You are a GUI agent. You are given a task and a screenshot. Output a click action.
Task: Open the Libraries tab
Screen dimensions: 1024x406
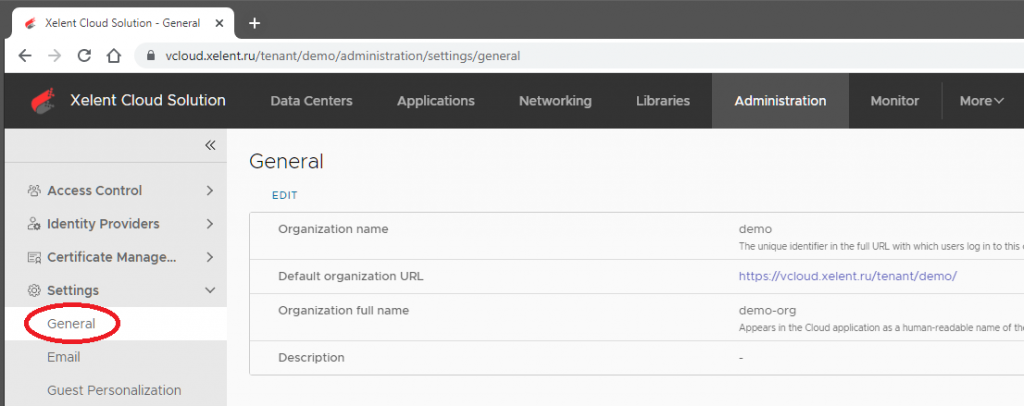[x=663, y=101]
